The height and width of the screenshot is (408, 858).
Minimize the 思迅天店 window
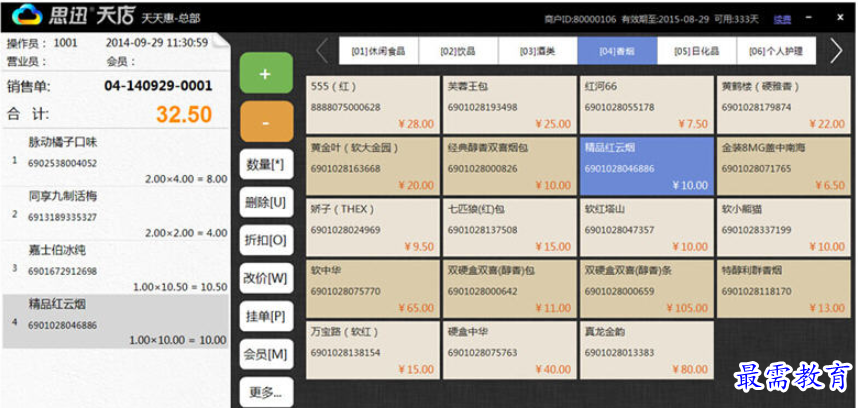point(809,18)
